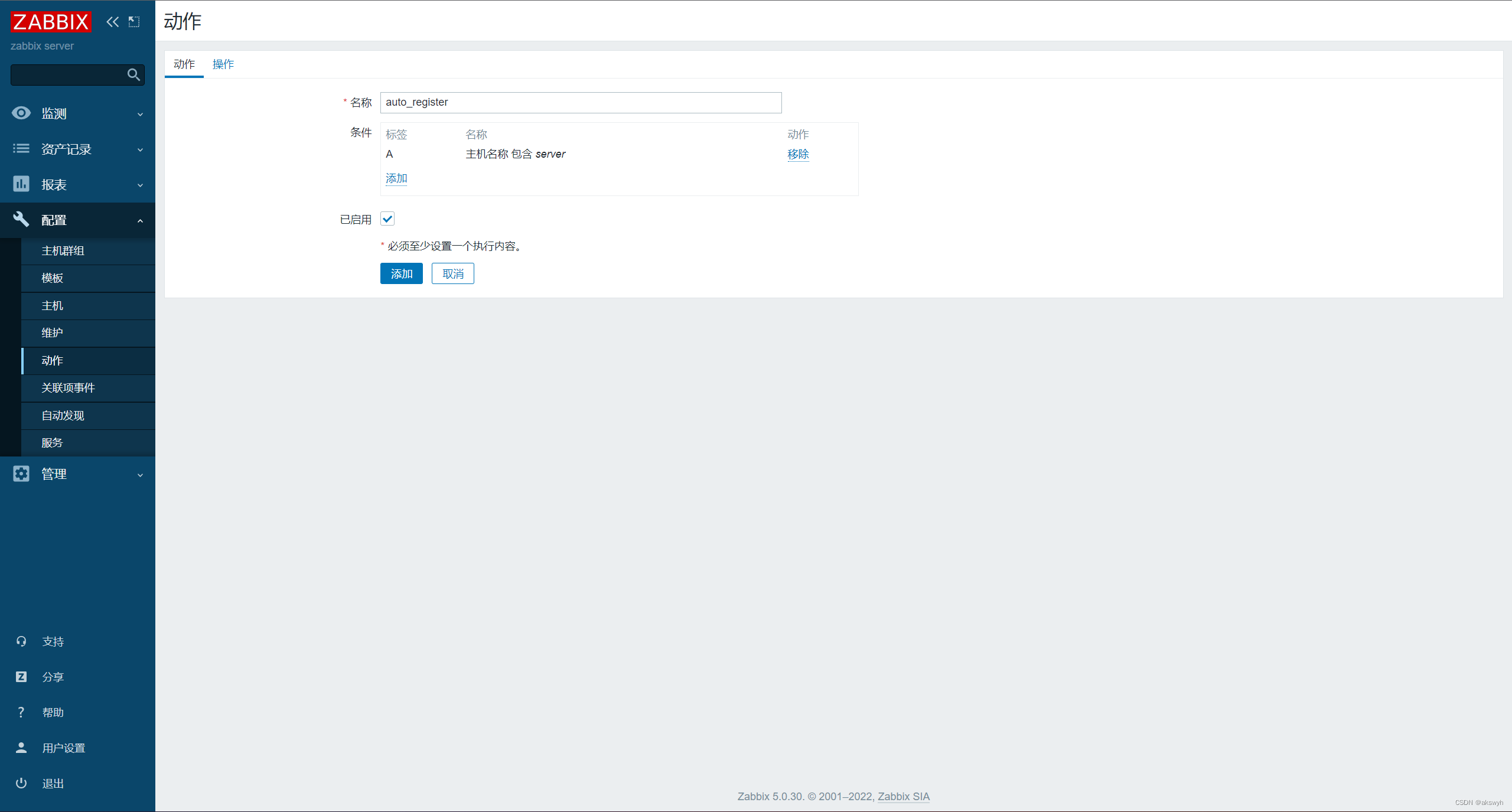Image resolution: width=1512 pixels, height=812 pixels.
Task: Click the 监测 menu label
Action: [x=54, y=113]
